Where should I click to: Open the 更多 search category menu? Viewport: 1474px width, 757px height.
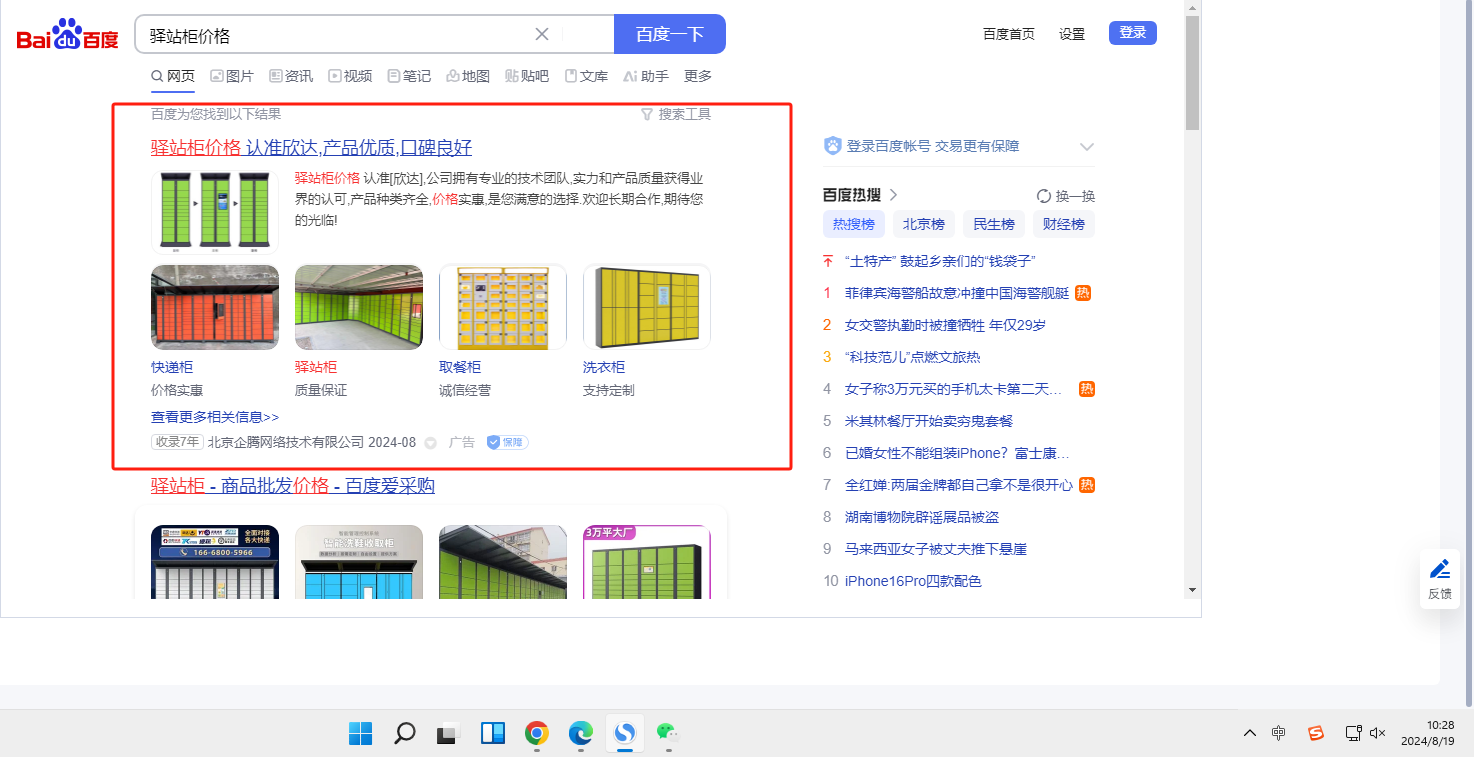(698, 76)
